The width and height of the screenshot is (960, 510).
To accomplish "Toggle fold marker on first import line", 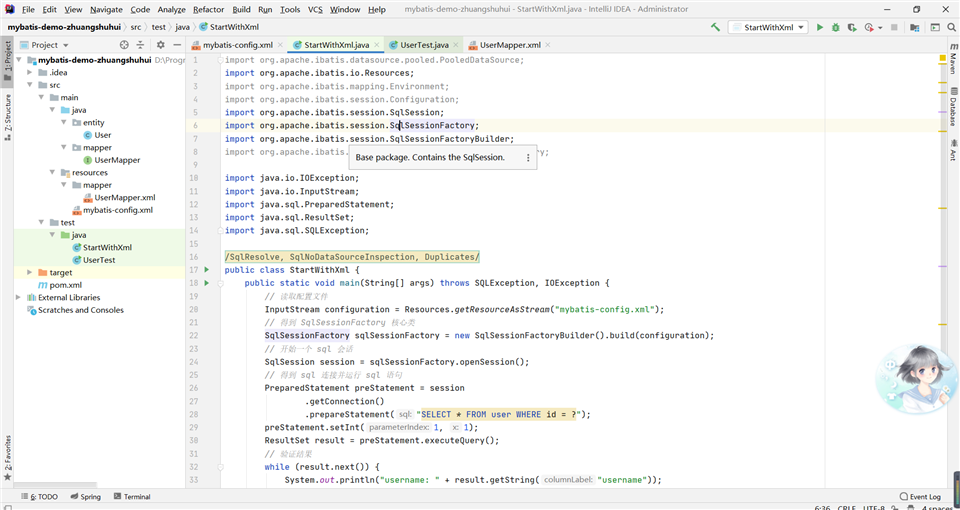I will point(221,60).
